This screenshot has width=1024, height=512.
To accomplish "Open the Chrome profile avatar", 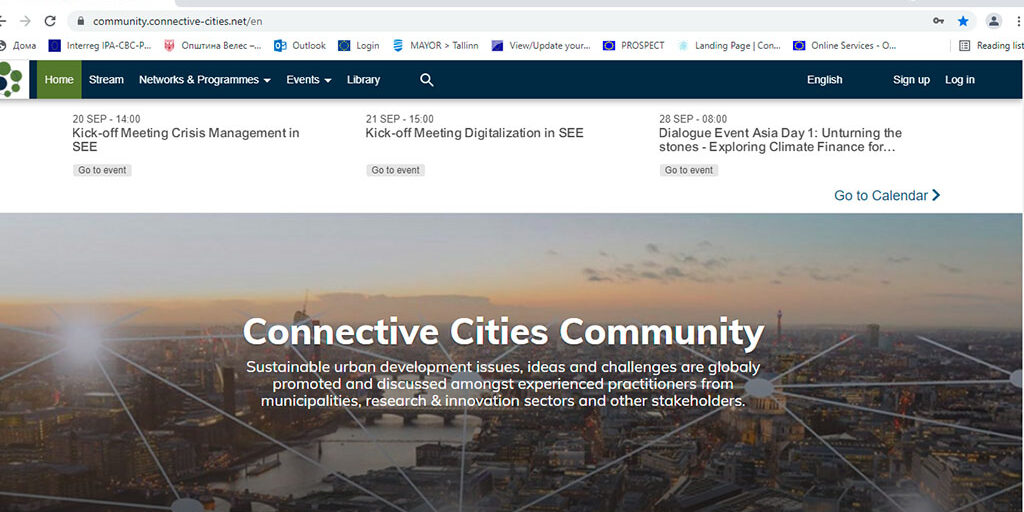I will [x=993, y=21].
